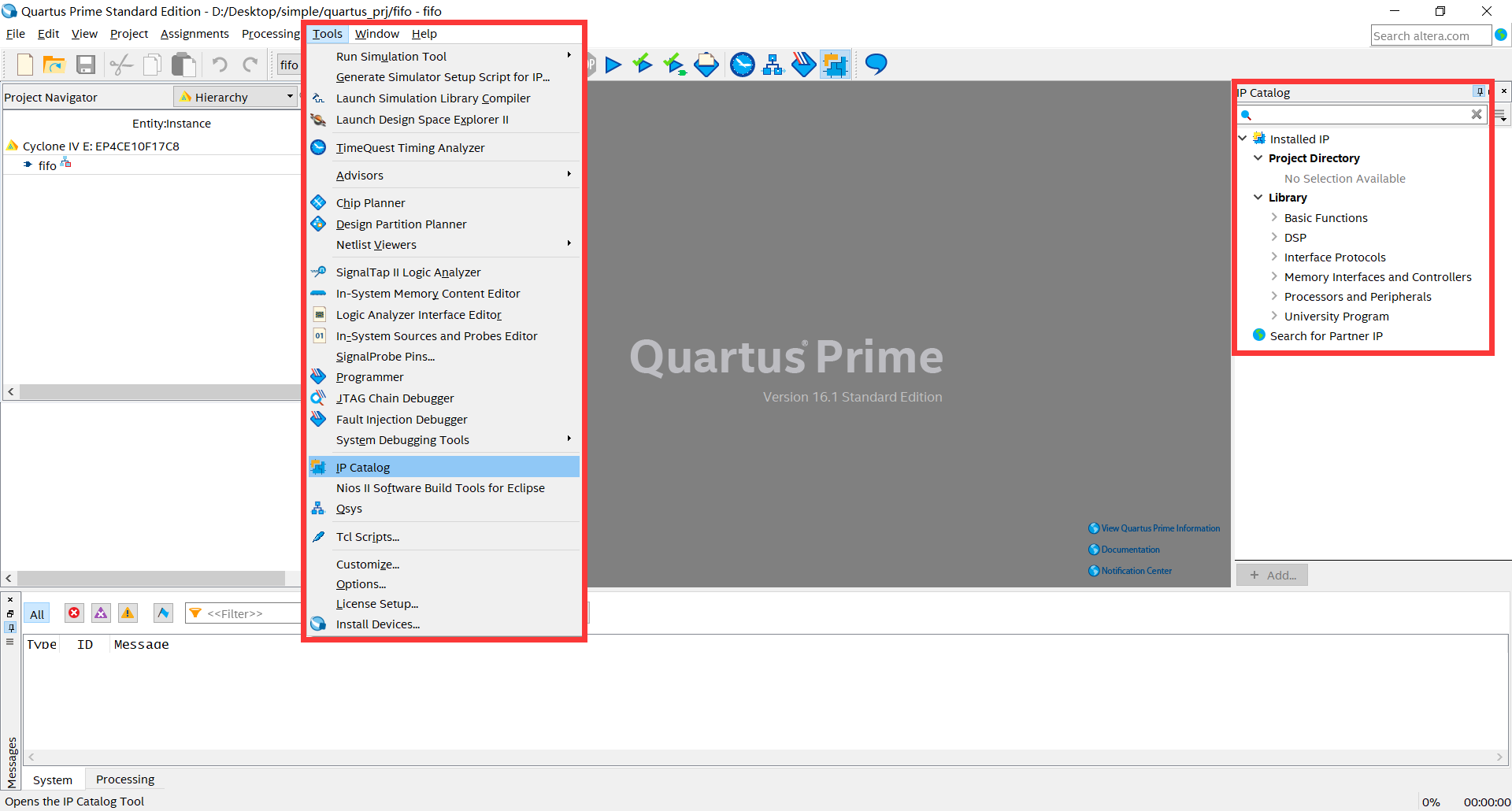Pin the Messages panel
The width and height of the screenshot is (1512, 811).
coord(10,628)
